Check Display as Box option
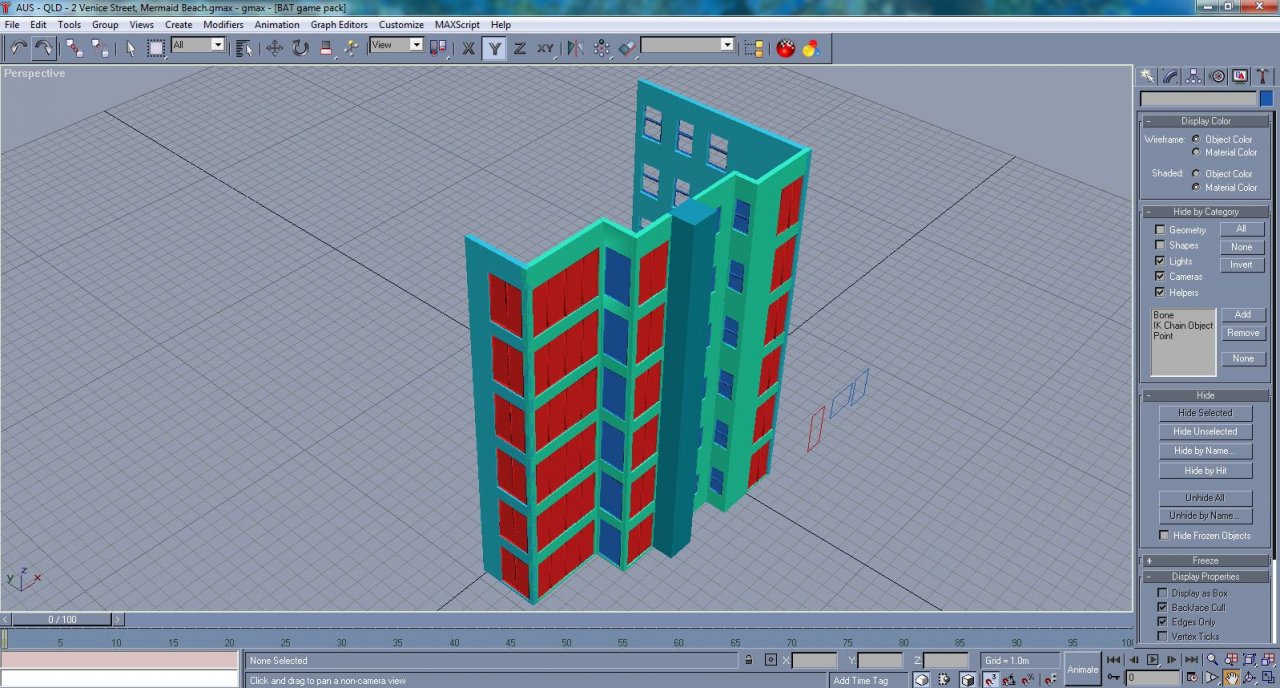Image resolution: width=1280 pixels, height=688 pixels. [x=1162, y=593]
